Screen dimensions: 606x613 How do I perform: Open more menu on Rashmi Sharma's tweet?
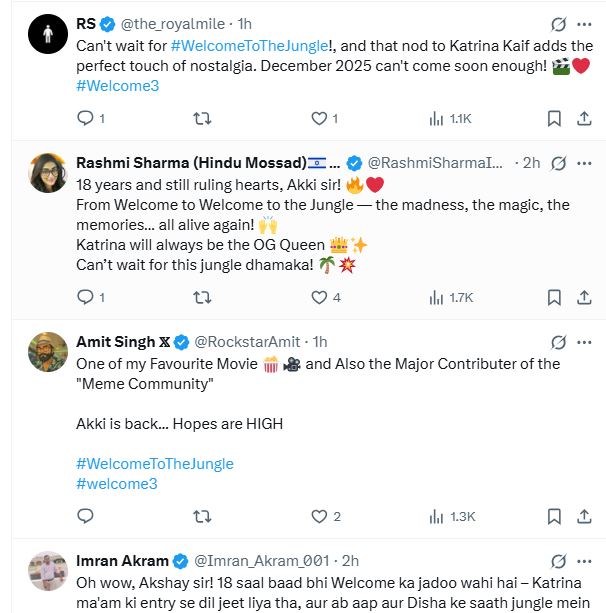tap(586, 162)
